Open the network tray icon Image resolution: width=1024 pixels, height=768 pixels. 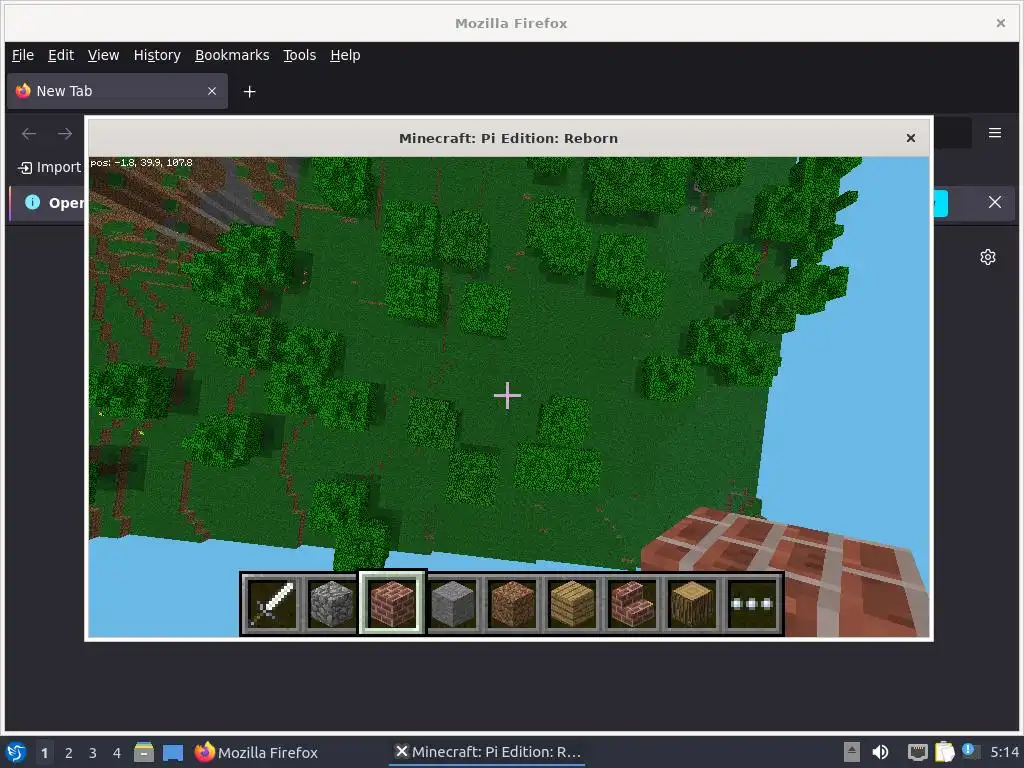click(x=918, y=752)
